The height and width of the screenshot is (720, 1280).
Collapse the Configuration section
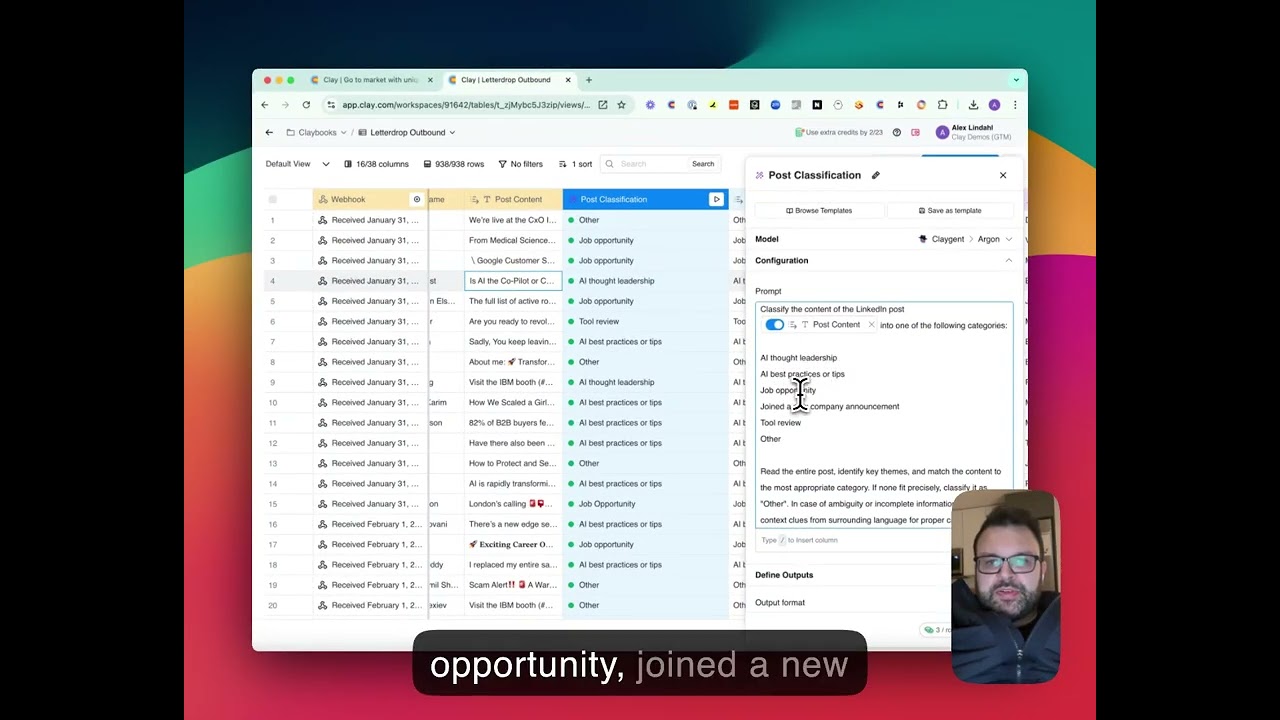[x=1008, y=261]
